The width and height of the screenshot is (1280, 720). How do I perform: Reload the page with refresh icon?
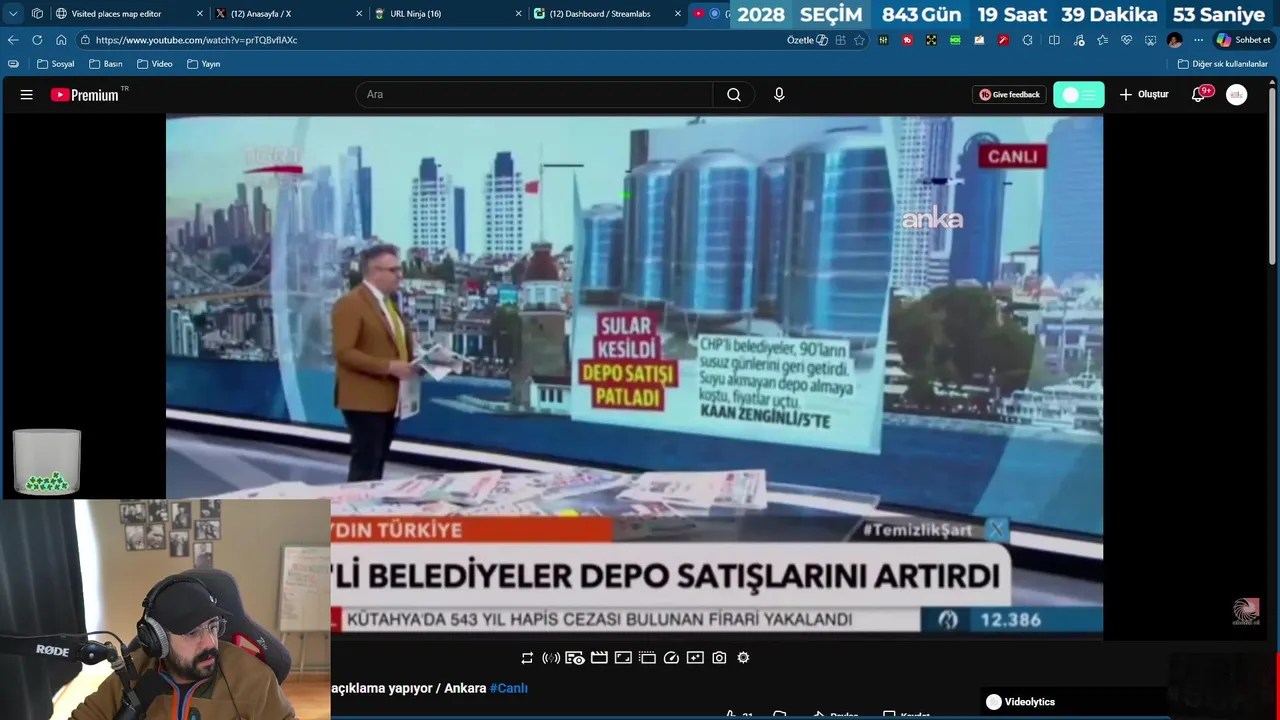[37, 40]
